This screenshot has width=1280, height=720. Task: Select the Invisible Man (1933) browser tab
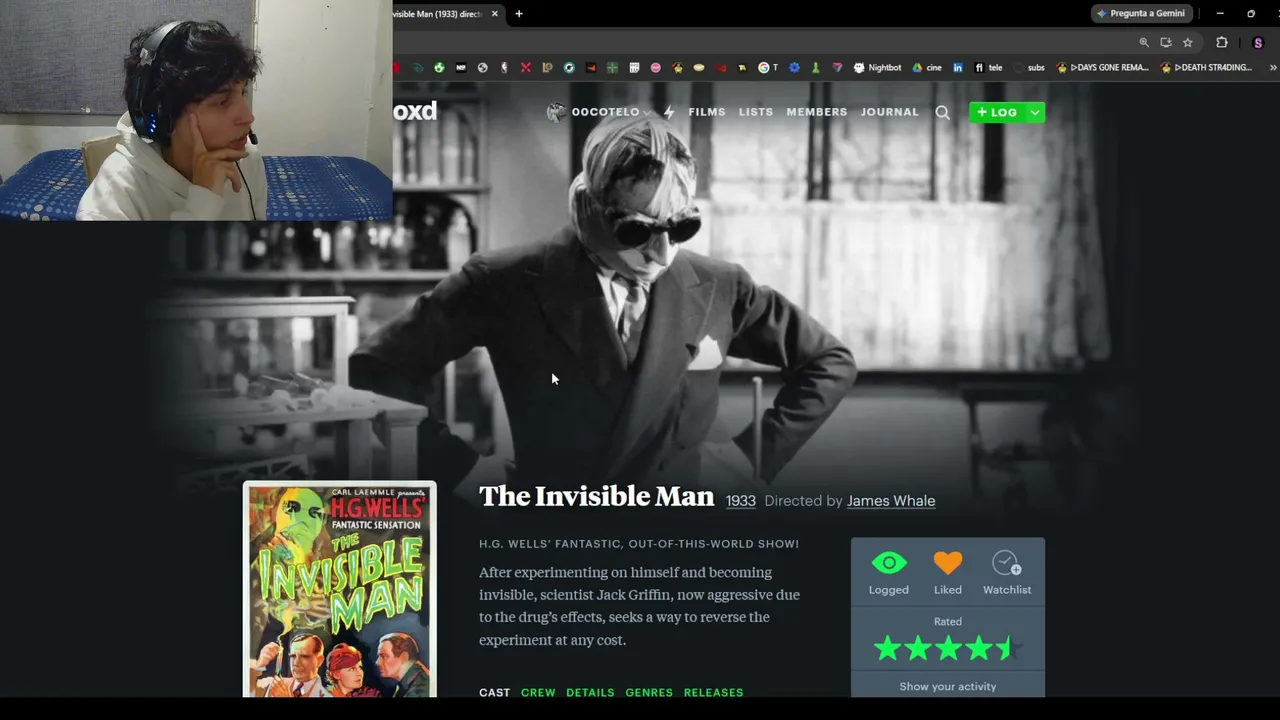[439, 14]
